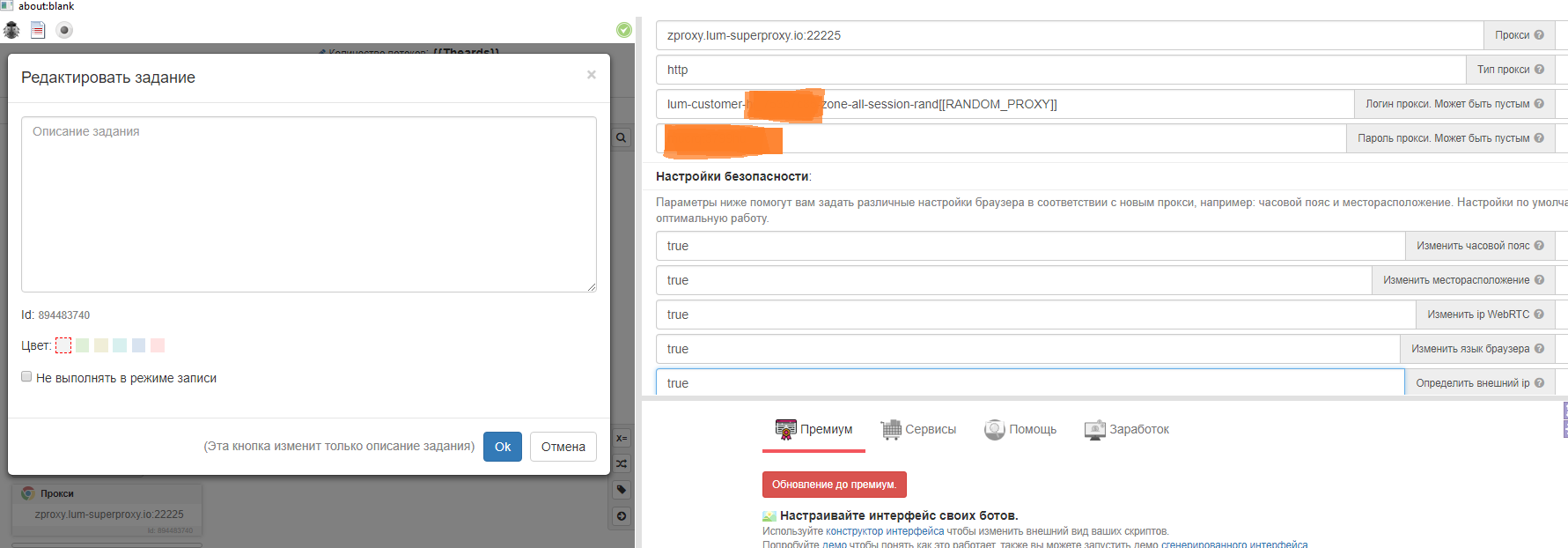The image size is (1568, 548).
Task: Pick the light cyan color swatch
Action: pyautogui.click(x=120, y=345)
